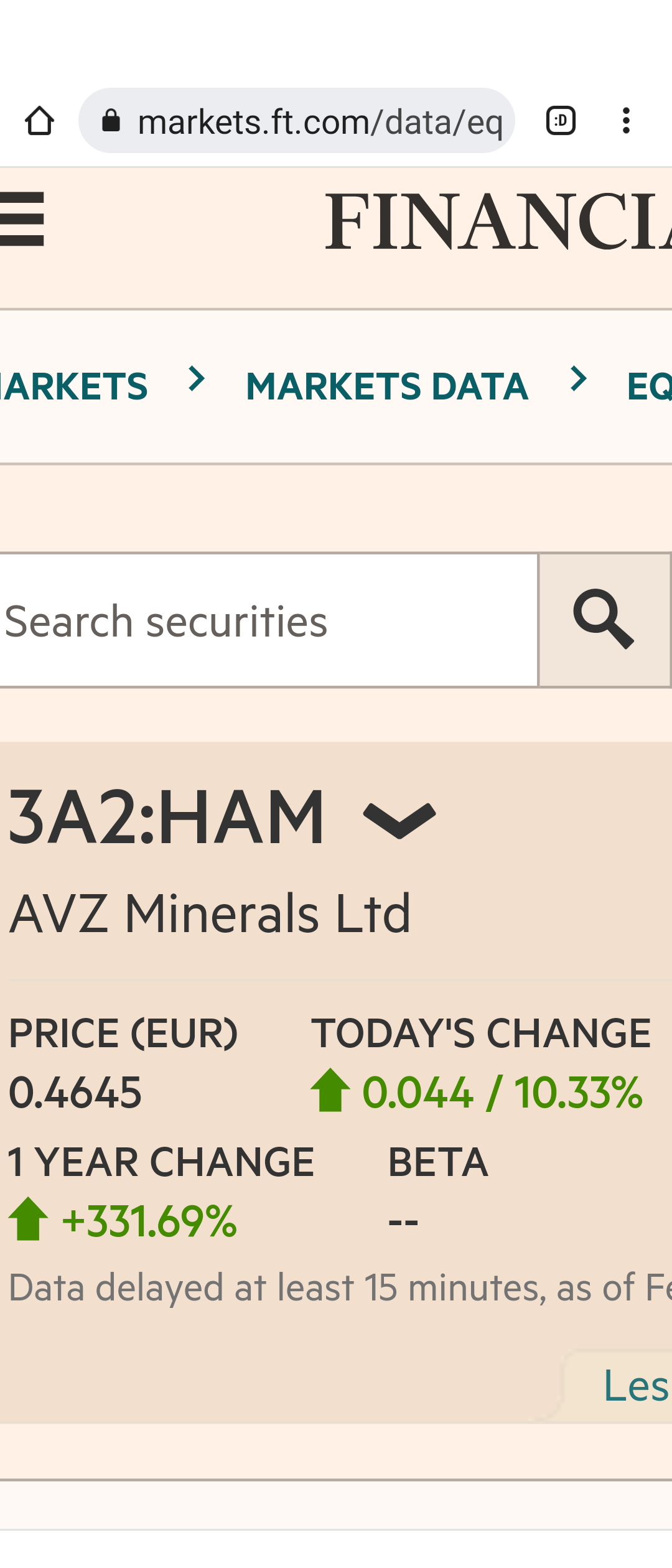Tap the markets.ft.com address bar
Image resolution: width=672 pixels, height=1568 pixels.
(x=297, y=121)
